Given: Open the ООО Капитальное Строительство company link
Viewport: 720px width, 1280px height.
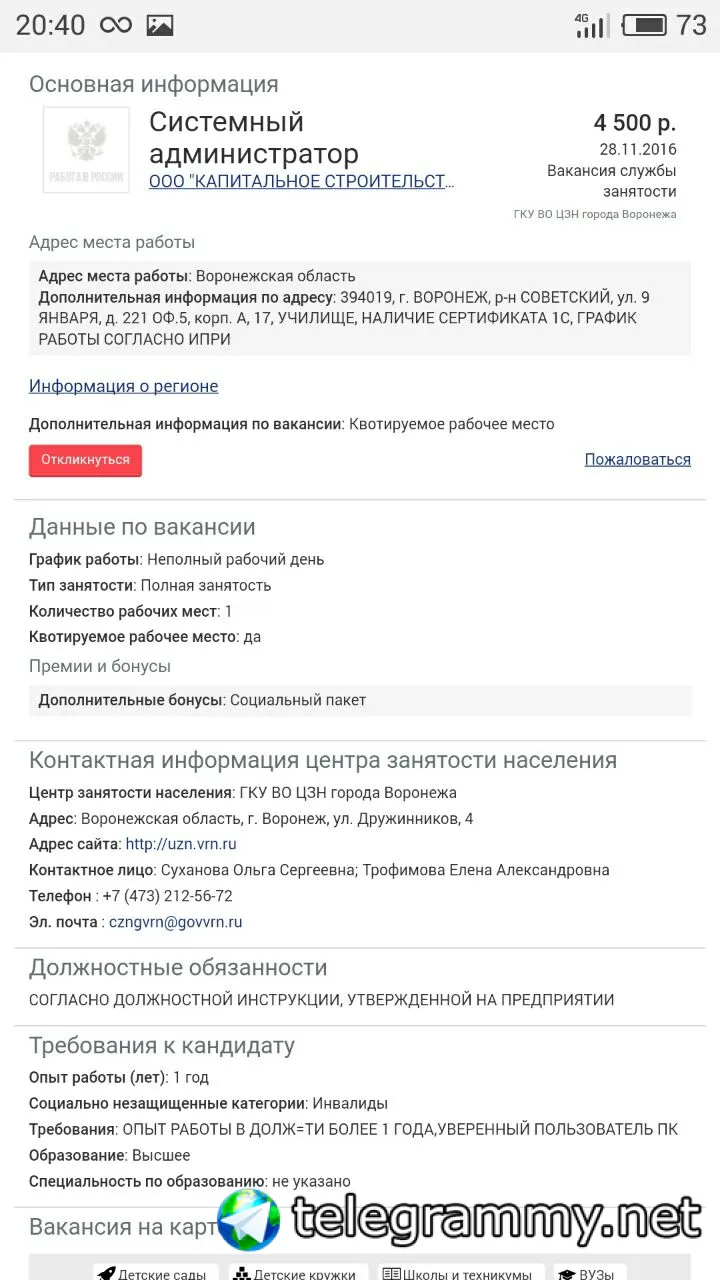Looking at the screenshot, I should coord(301,182).
